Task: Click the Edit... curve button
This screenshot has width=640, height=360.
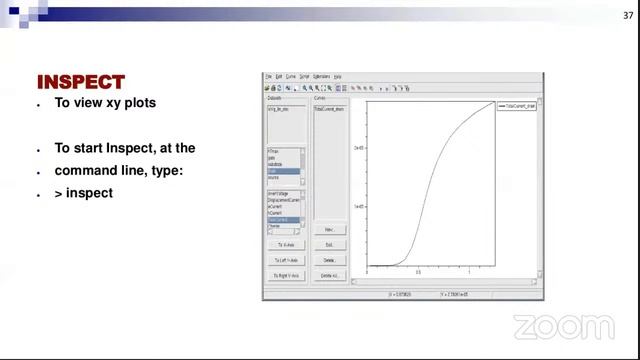Action: (330, 245)
